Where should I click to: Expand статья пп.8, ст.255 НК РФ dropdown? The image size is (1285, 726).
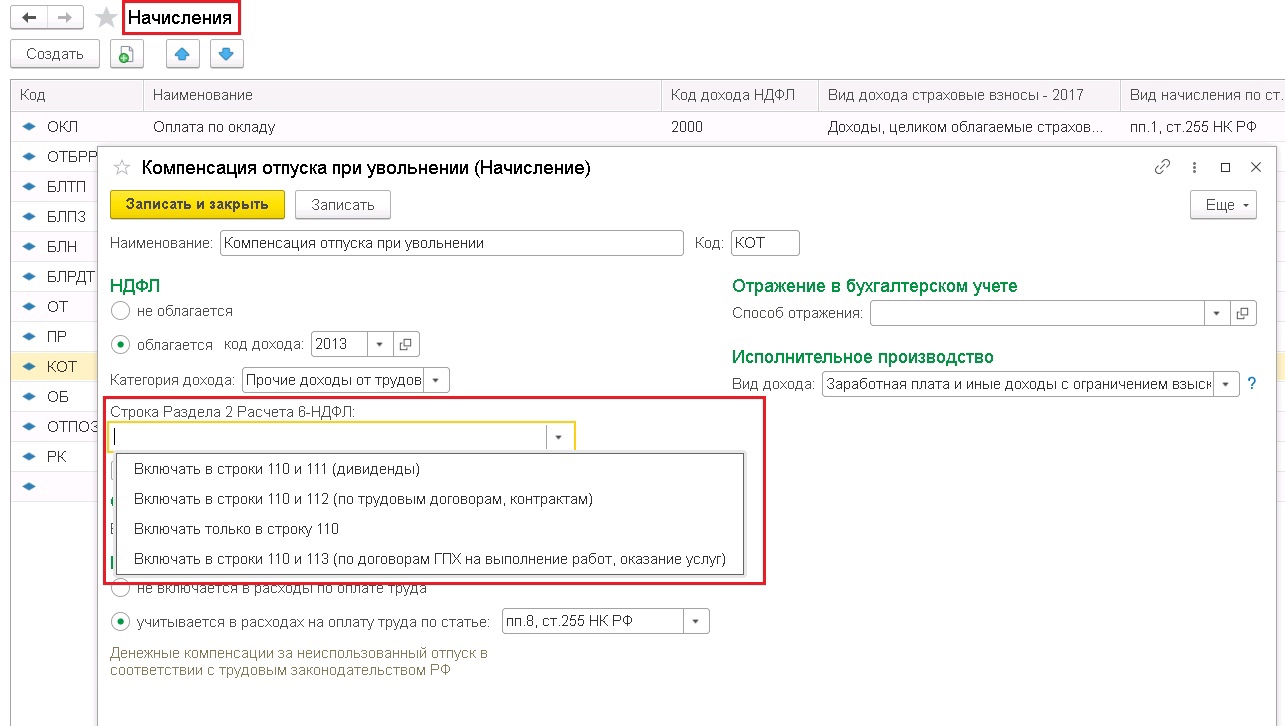point(696,621)
